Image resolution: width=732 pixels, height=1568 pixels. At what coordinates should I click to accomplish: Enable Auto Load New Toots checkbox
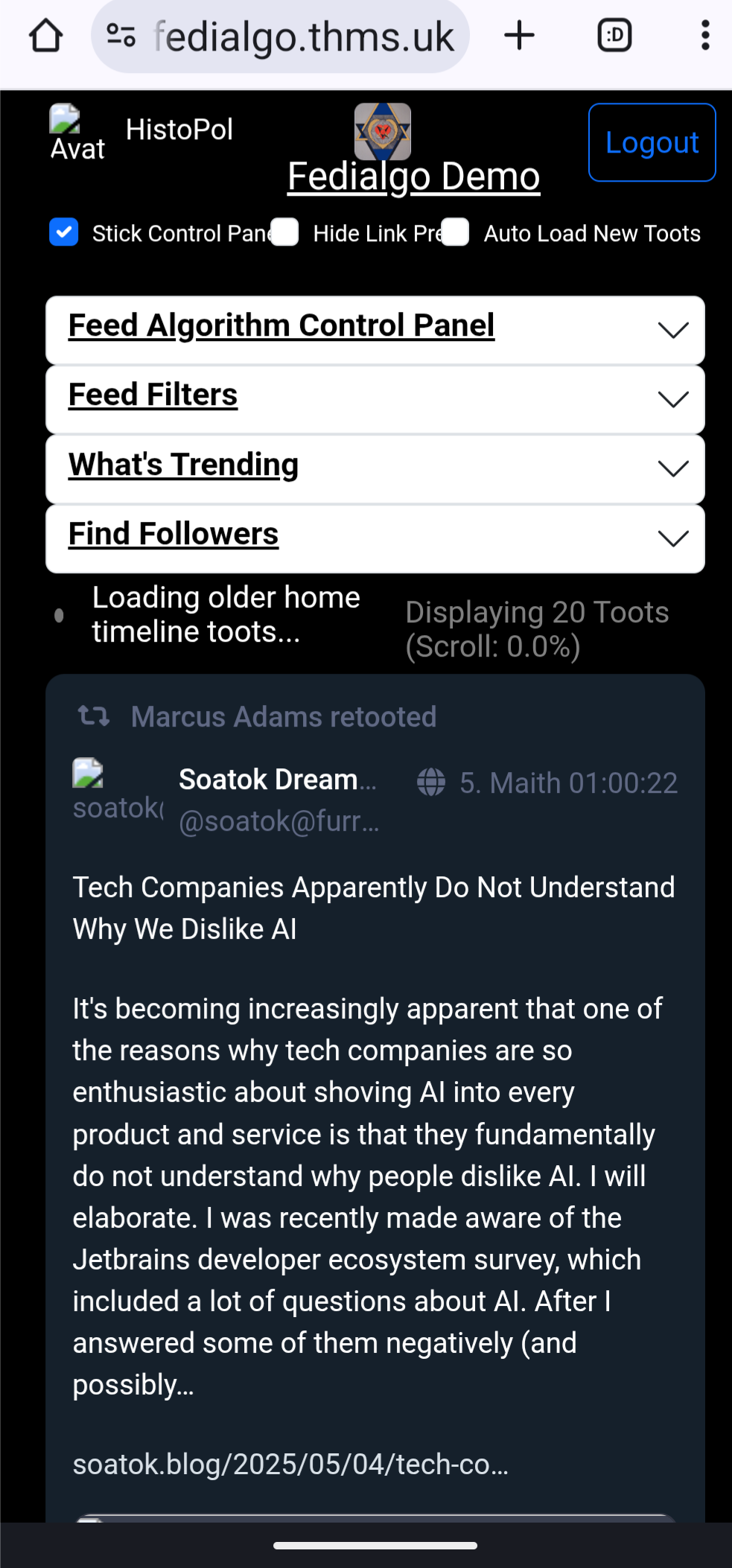[455, 232]
